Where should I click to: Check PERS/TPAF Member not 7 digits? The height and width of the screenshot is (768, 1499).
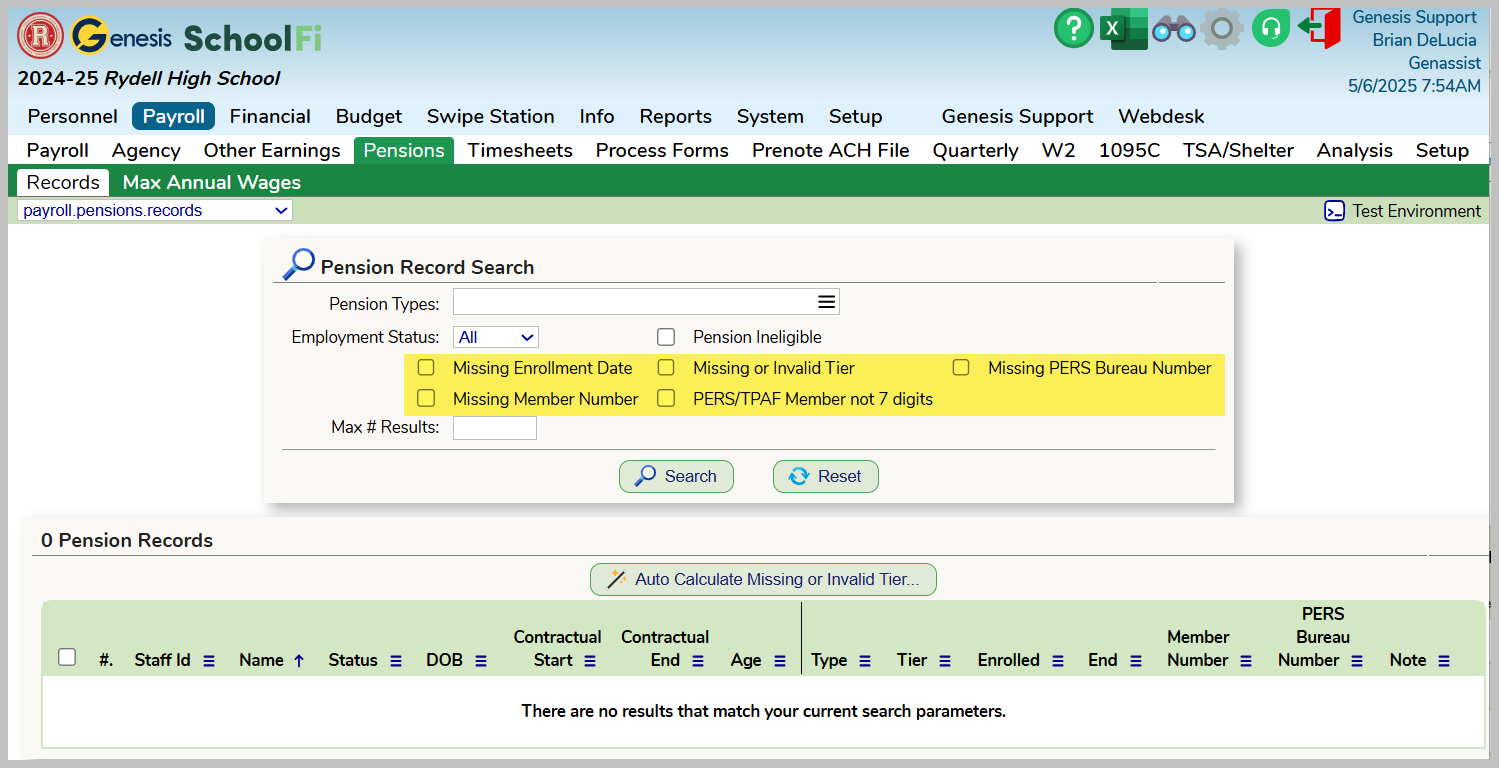tap(666, 398)
